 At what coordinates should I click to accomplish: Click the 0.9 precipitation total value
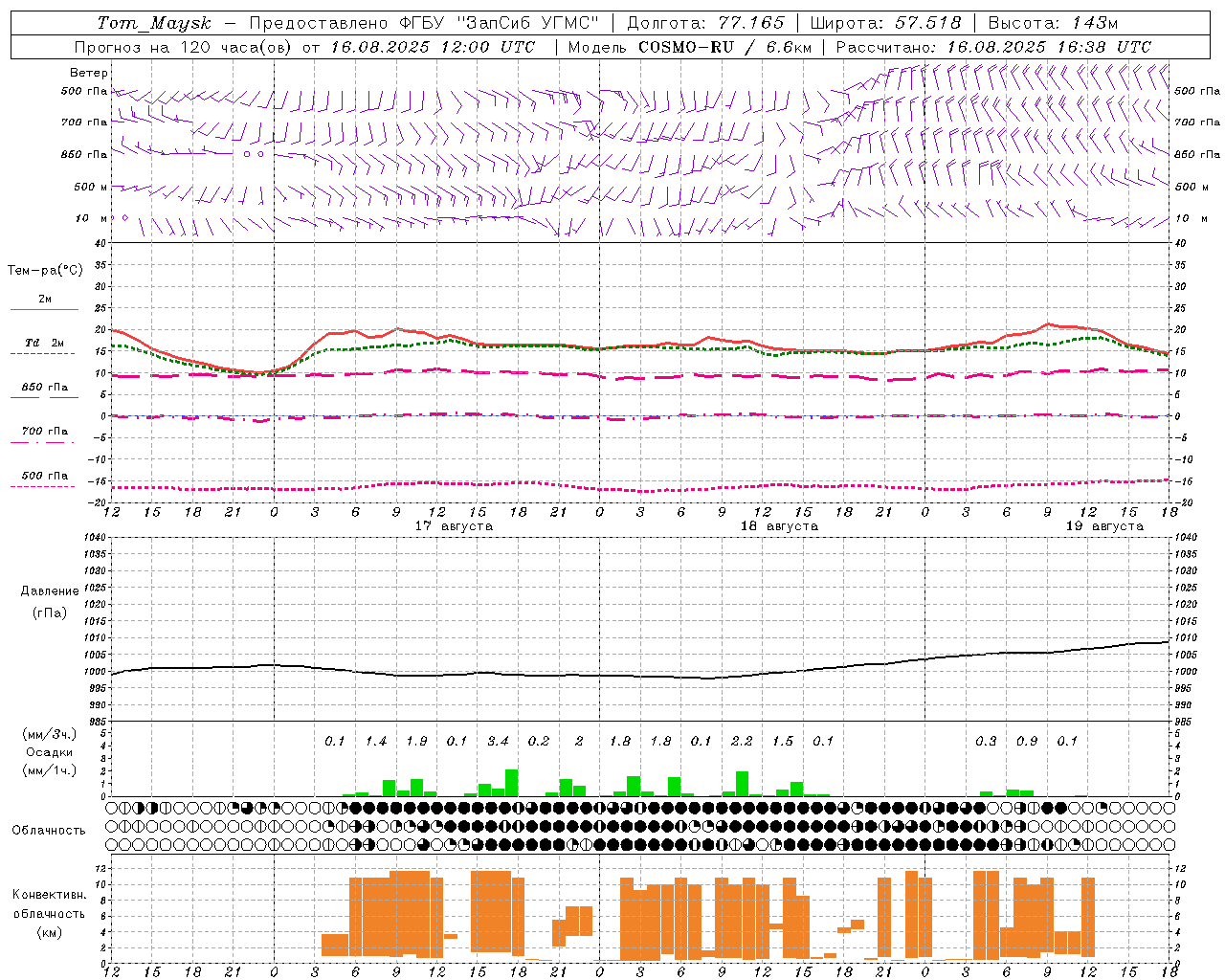click(1027, 741)
